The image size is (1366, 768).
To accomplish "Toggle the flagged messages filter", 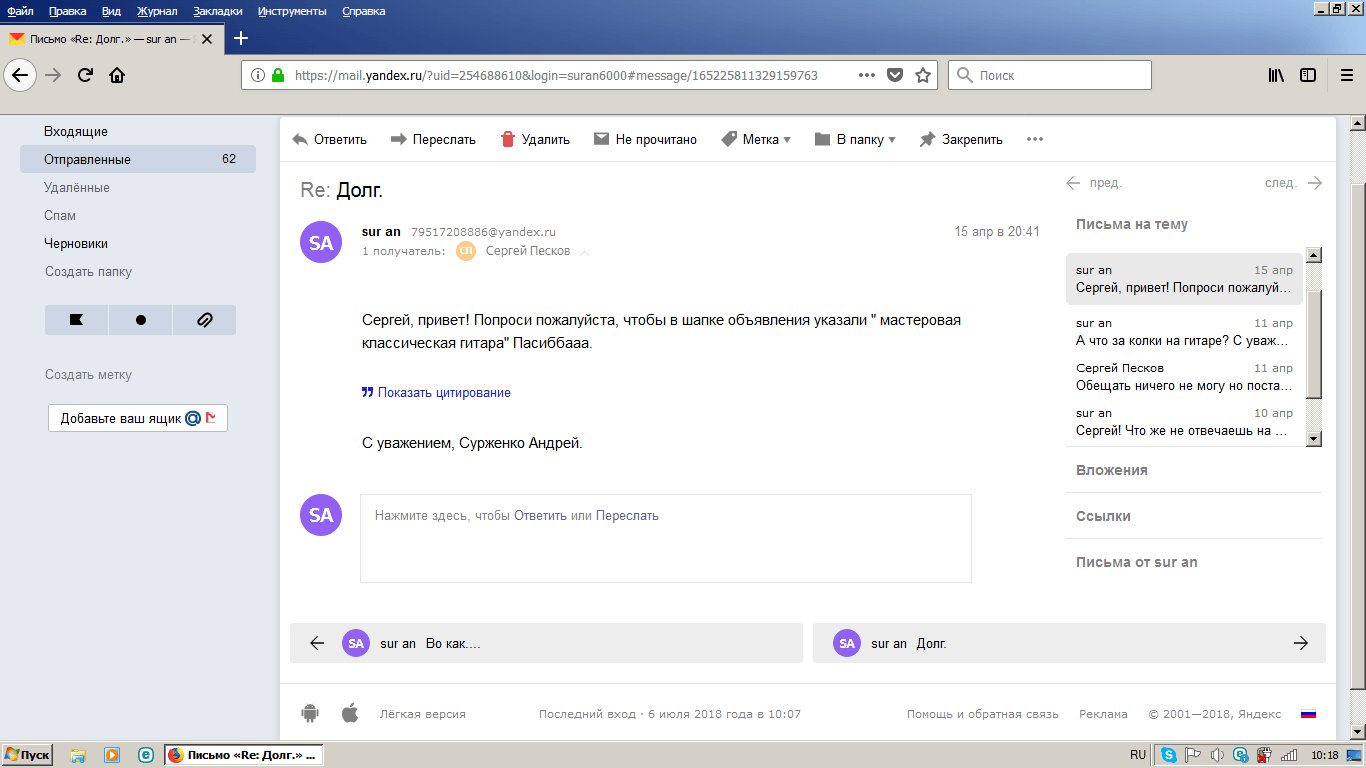I will pyautogui.click(x=76, y=320).
